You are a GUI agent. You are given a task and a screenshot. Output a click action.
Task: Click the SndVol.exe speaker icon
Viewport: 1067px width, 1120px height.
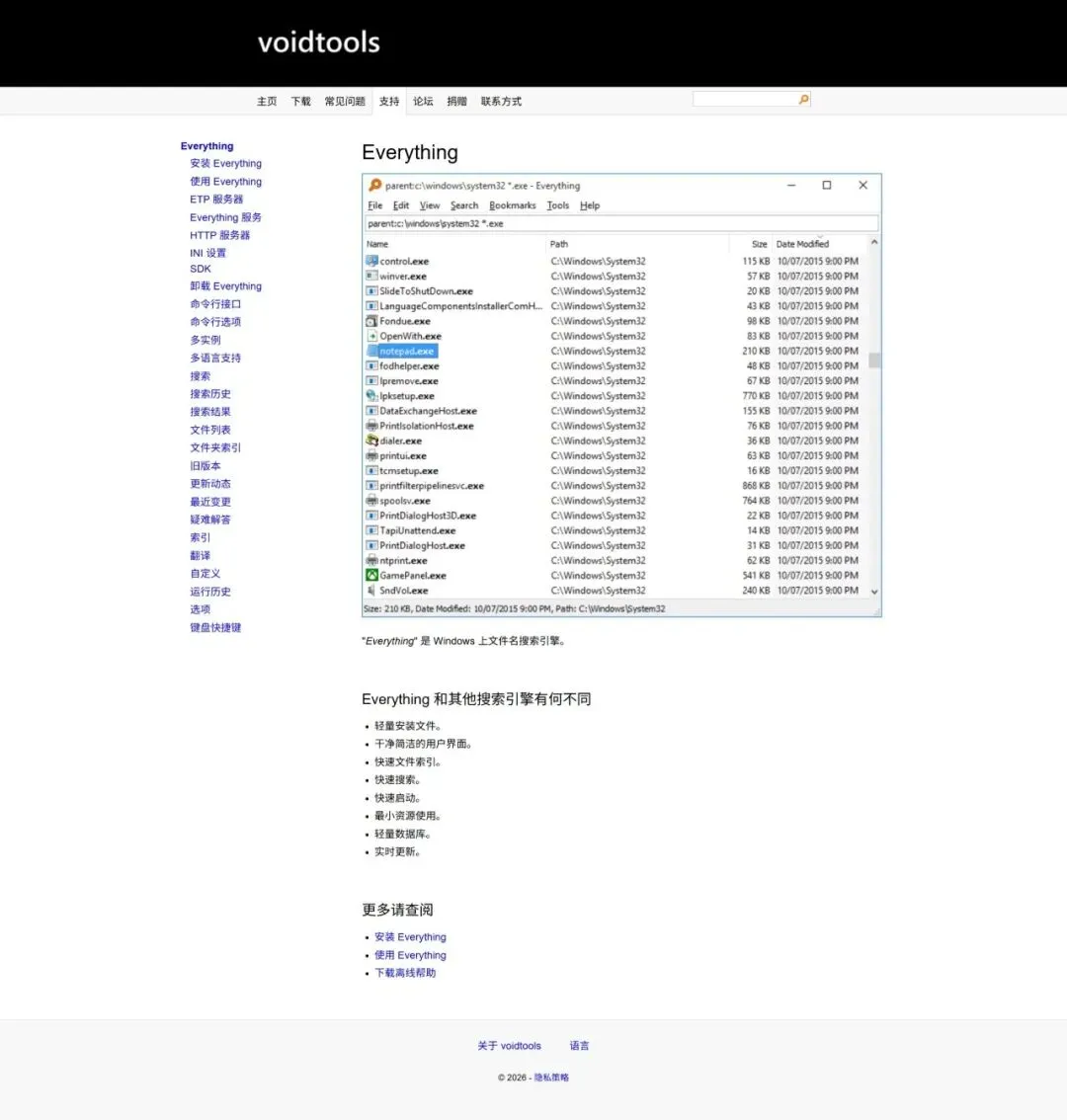coord(371,590)
